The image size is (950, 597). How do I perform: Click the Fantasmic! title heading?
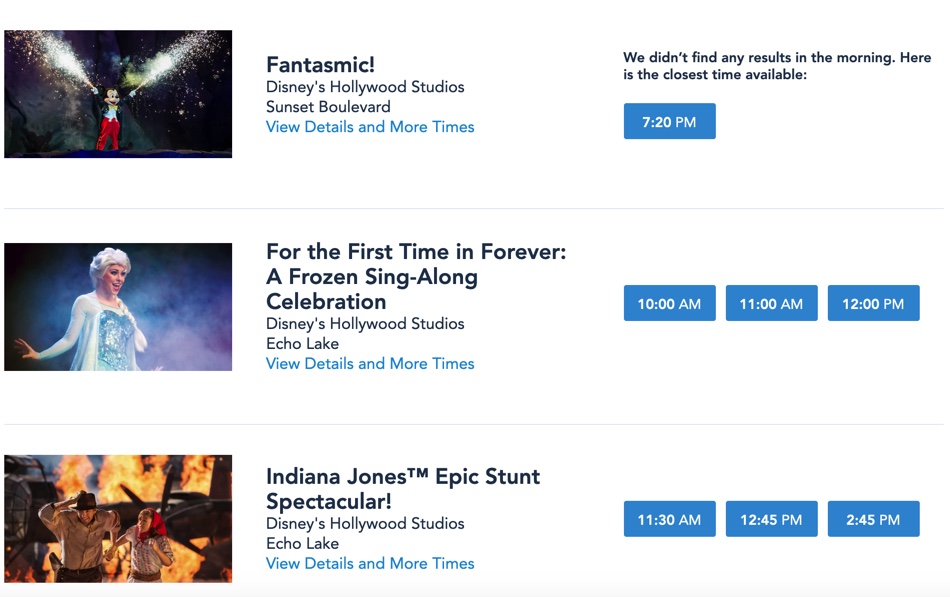point(320,65)
